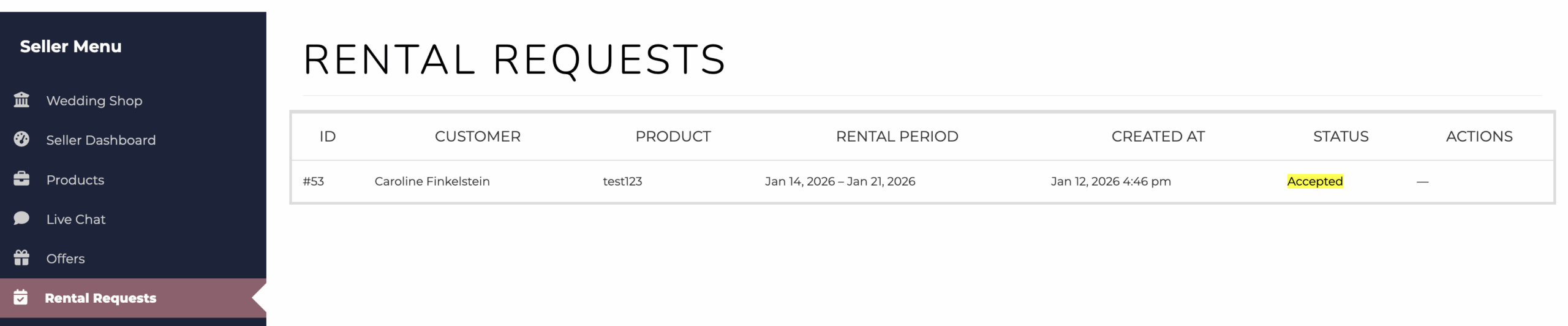
Task: Open the Products menu item
Action: click(75, 180)
